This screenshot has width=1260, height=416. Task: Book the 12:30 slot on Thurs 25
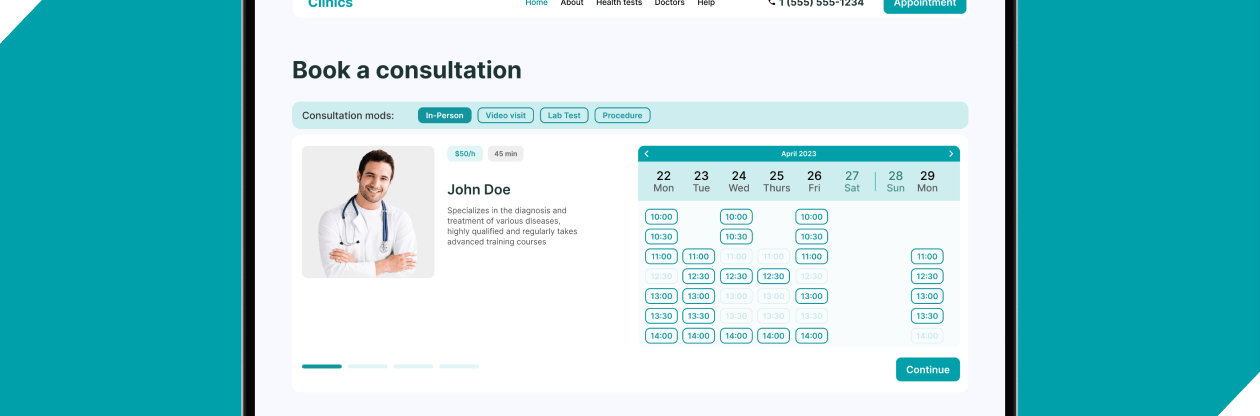pyautogui.click(x=774, y=277)
